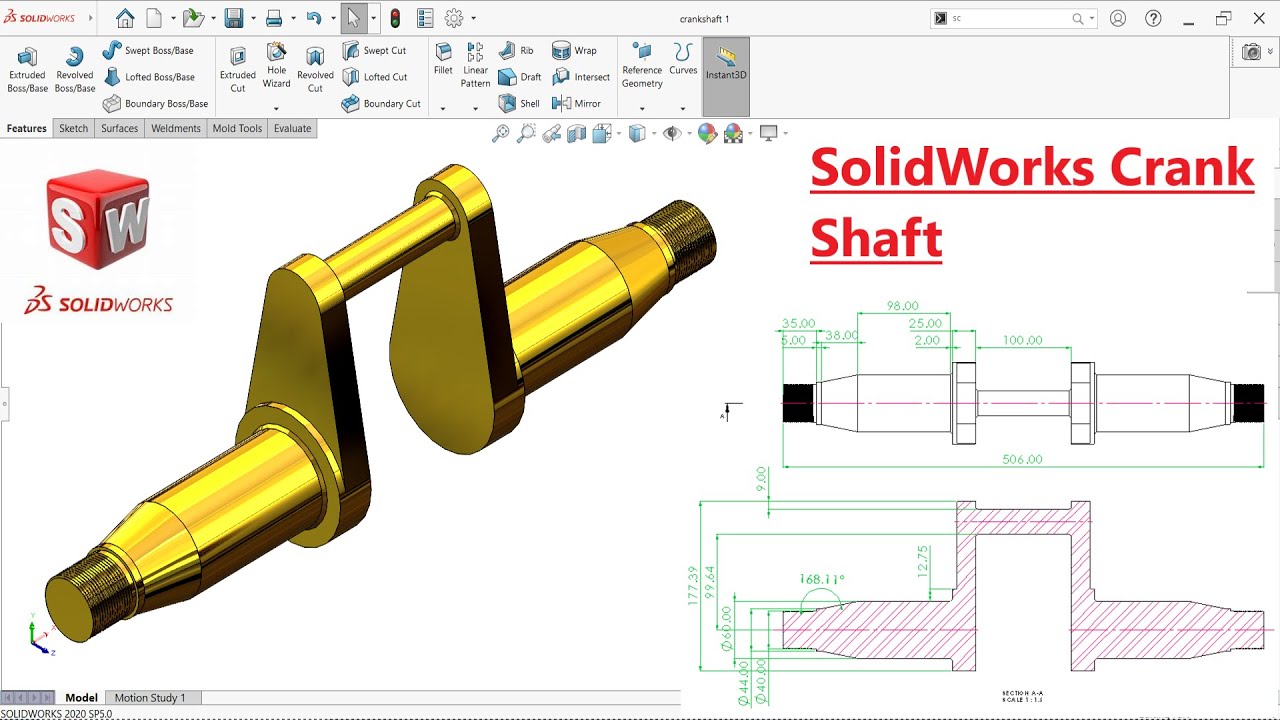Viewport: 1280px width, 720px height.
Task: Choose Extruded Cut
Action: click(x=238, y=70)
